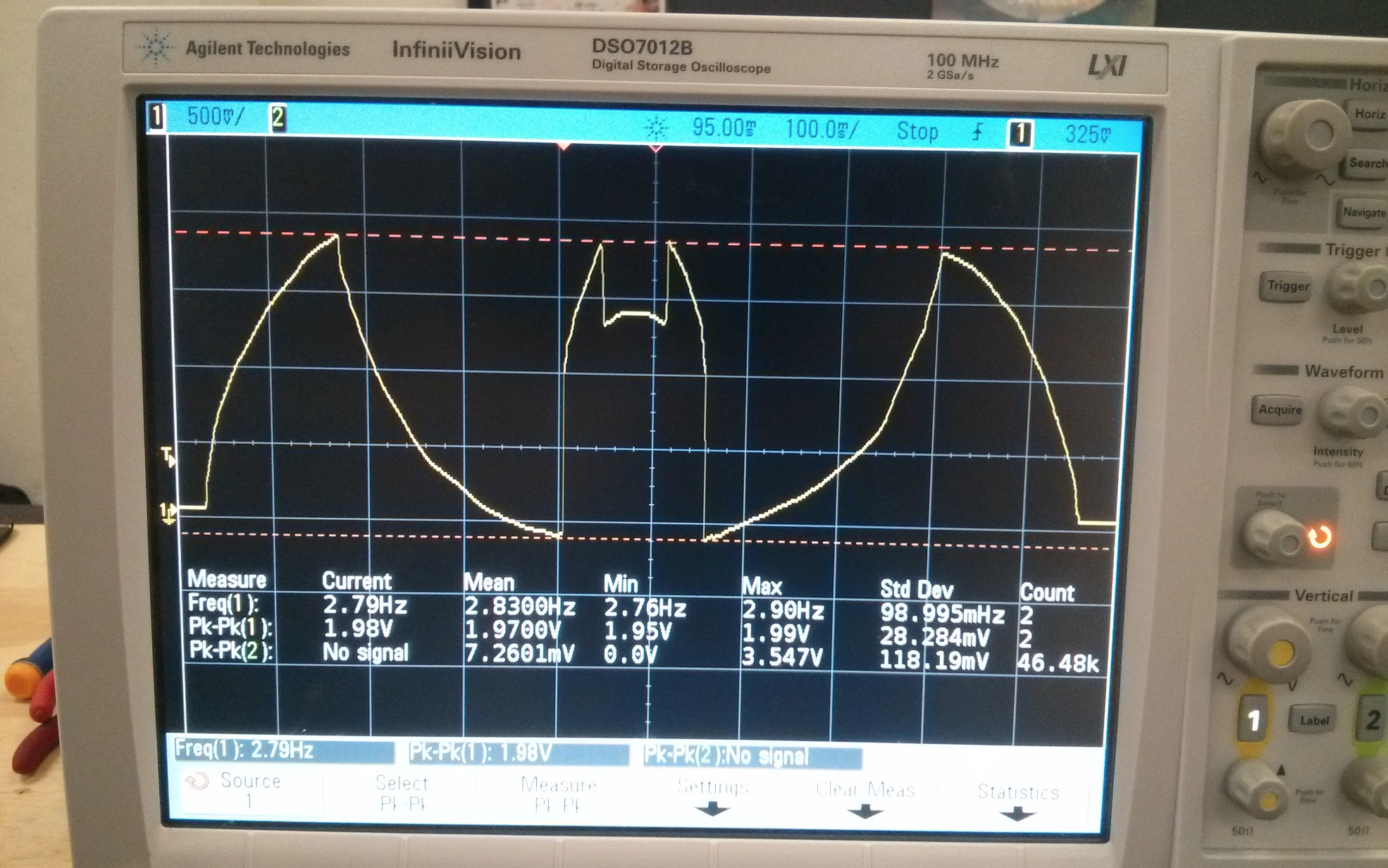Click the rising edge trigger slope icon
1388x868 pixels.
[x=977, y=132]
